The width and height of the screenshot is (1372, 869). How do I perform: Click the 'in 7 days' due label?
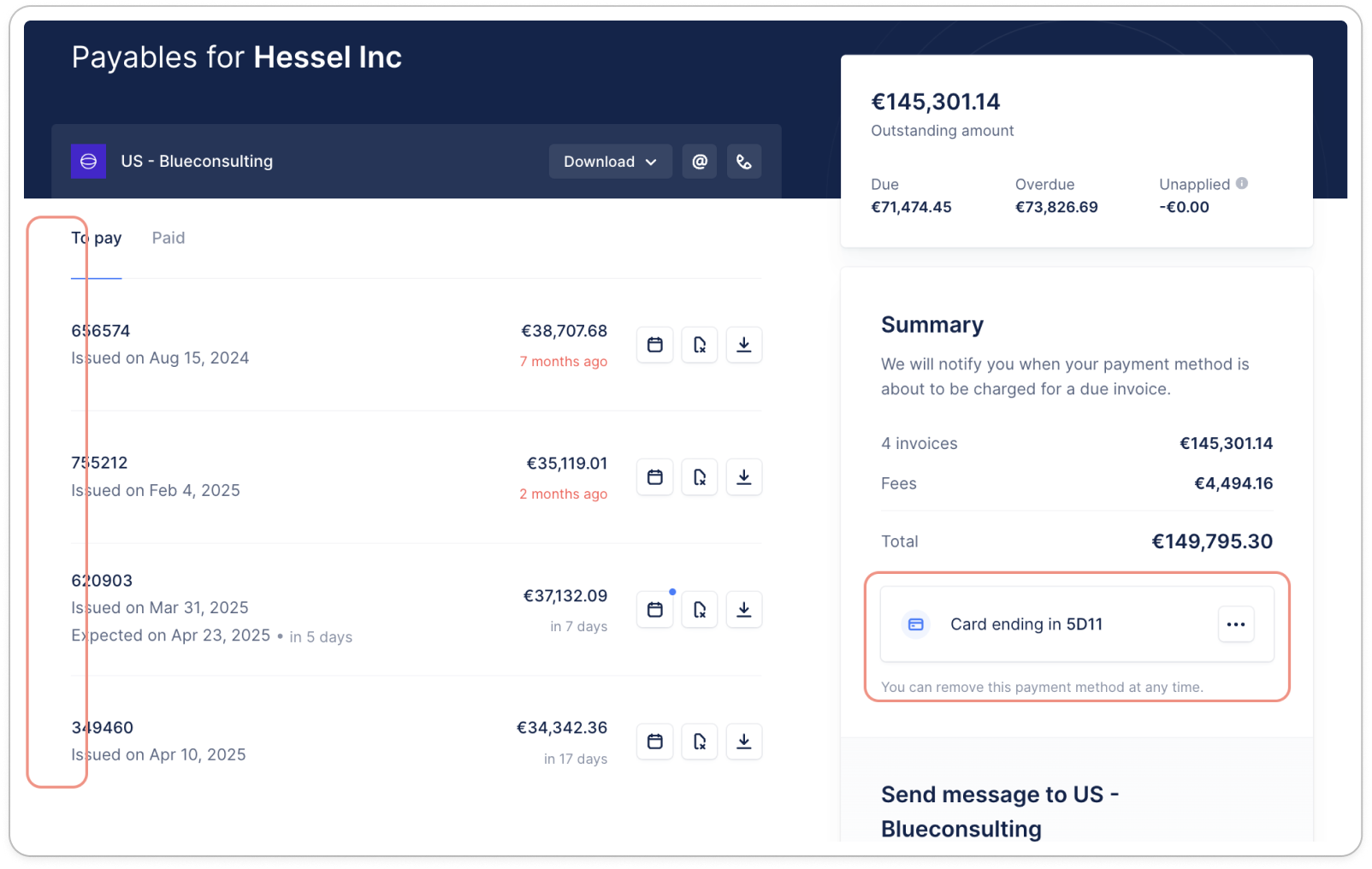click(x=579, y=627)
